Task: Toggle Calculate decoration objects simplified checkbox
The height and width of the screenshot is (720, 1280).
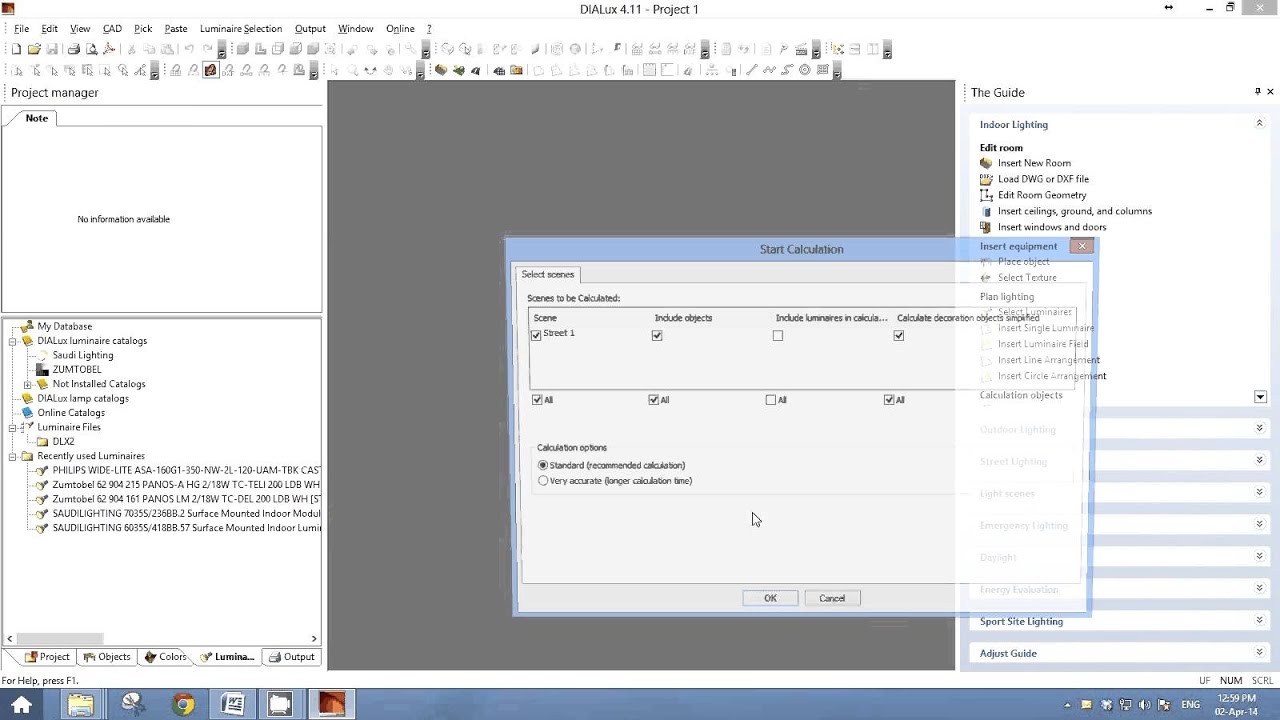Action: click(899, 335)
